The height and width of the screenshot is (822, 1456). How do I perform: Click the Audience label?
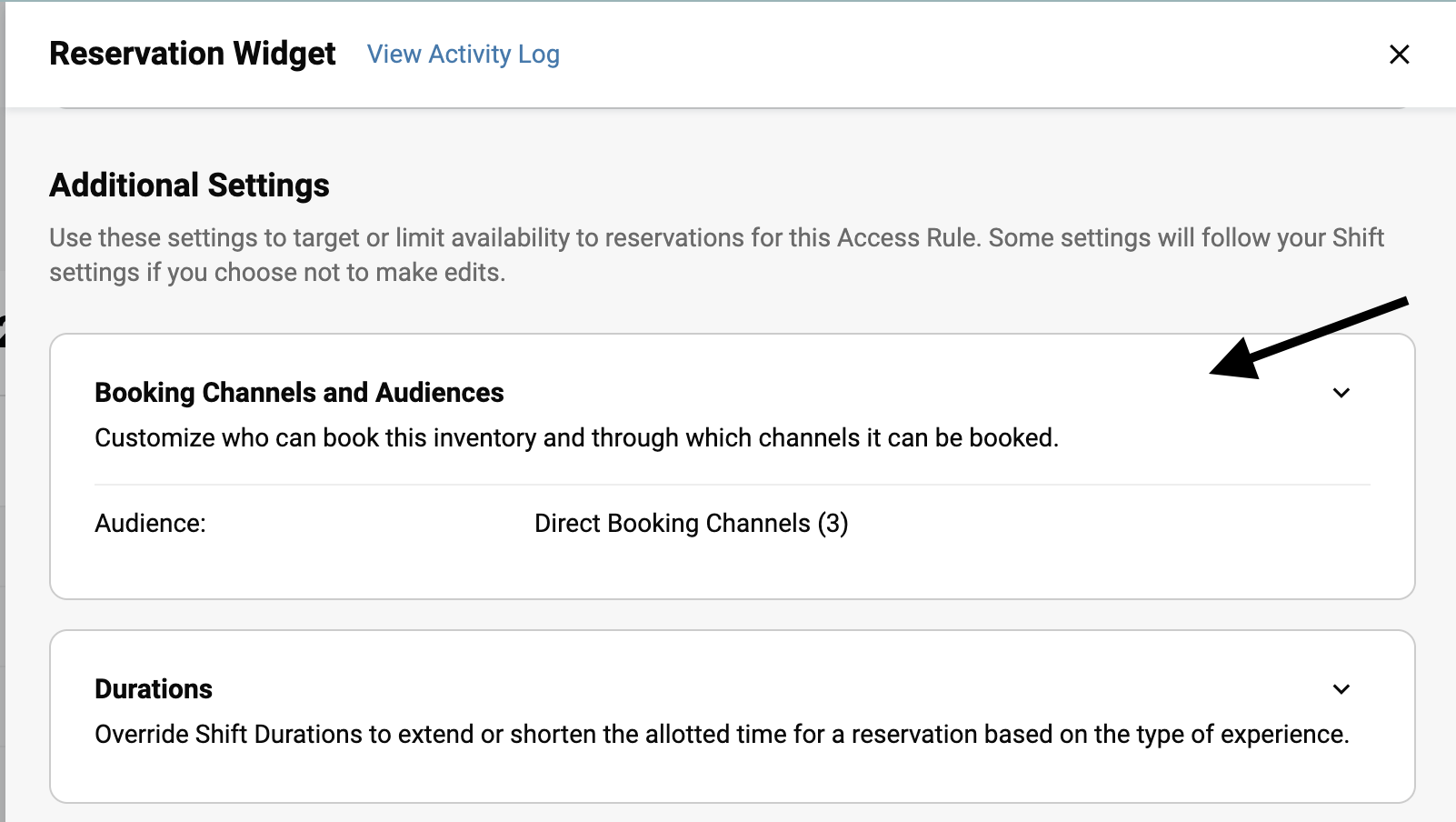pyautogui.click(x=150, y=524)
